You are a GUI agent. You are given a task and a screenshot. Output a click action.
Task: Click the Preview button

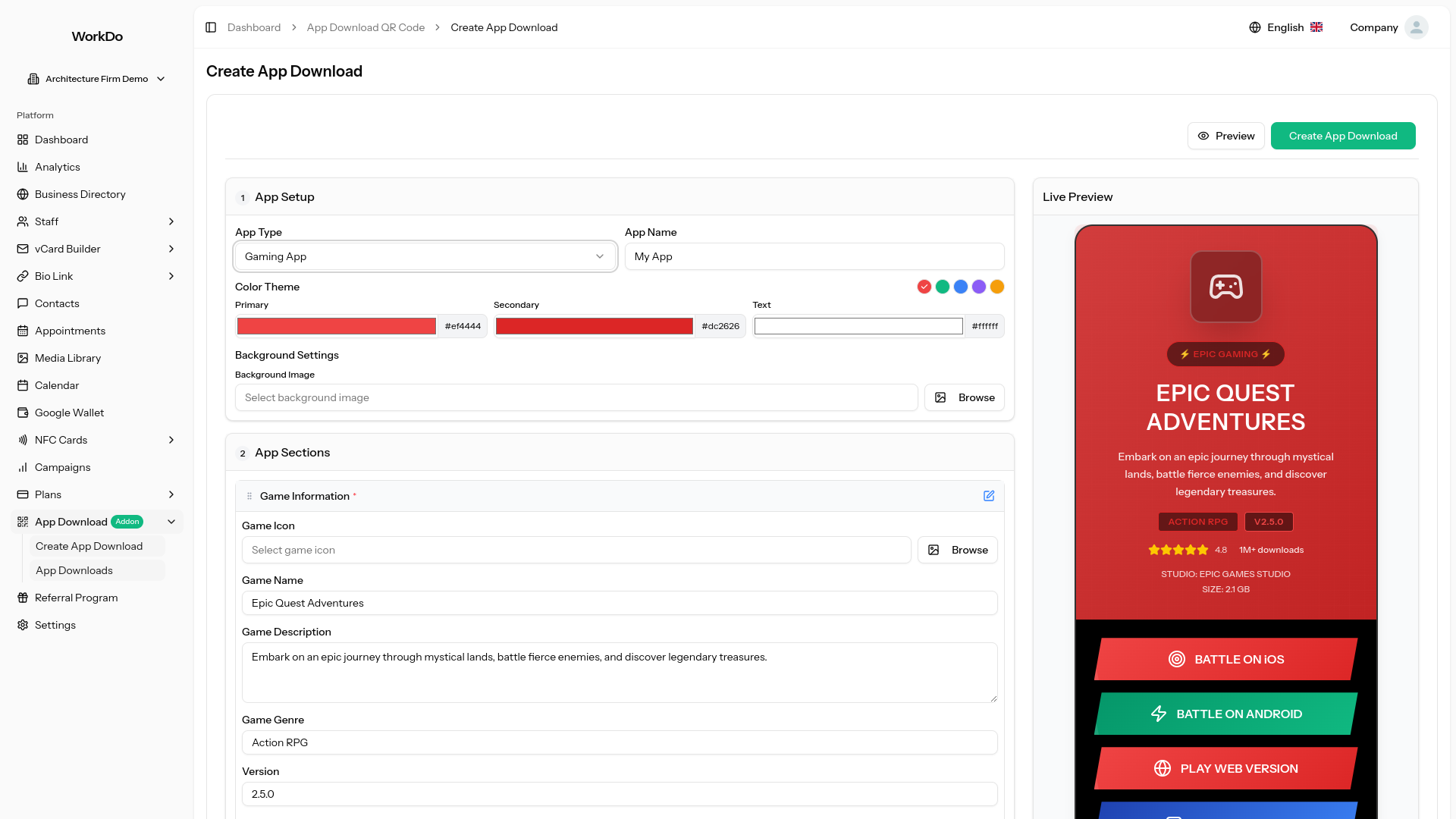coord(1225,136)
